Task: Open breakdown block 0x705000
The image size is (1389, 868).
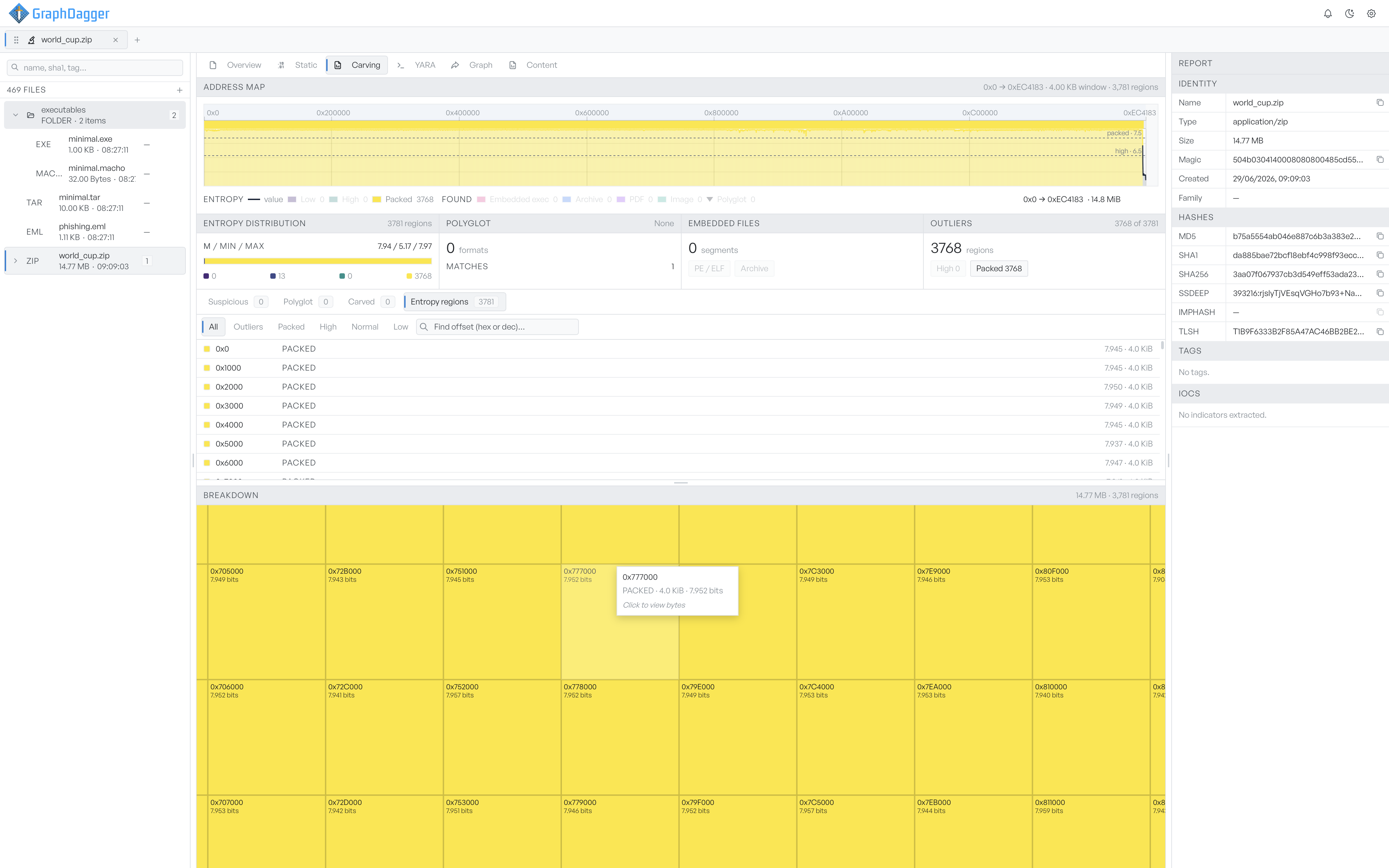Action: (x=267, y=622)
